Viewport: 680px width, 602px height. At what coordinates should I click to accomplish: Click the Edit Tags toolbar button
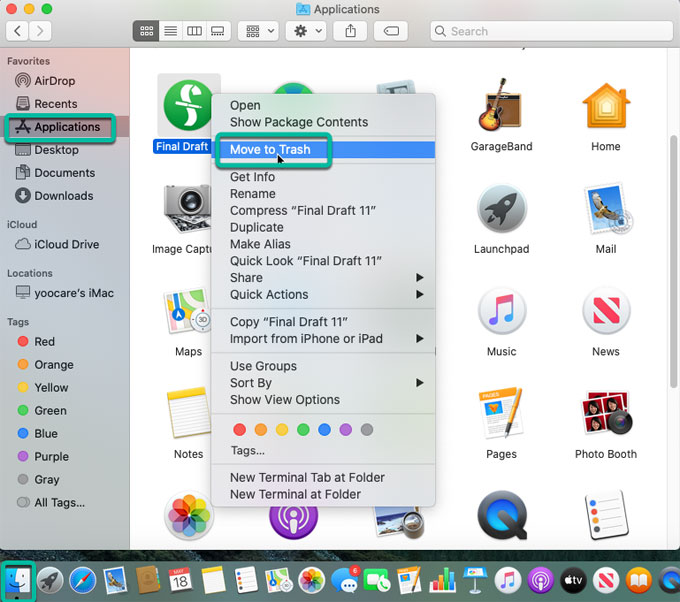click(x=391, y=31)
